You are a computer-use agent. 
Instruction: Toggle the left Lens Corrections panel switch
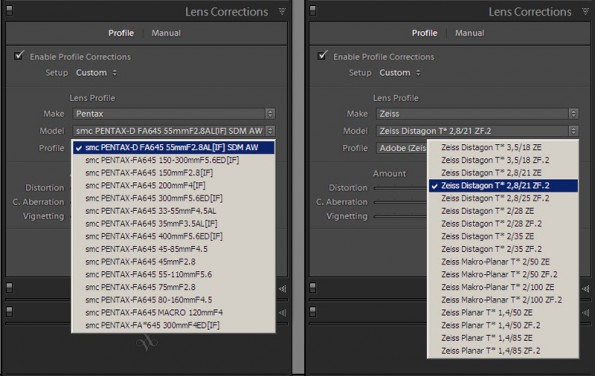(x=9, y=10)
